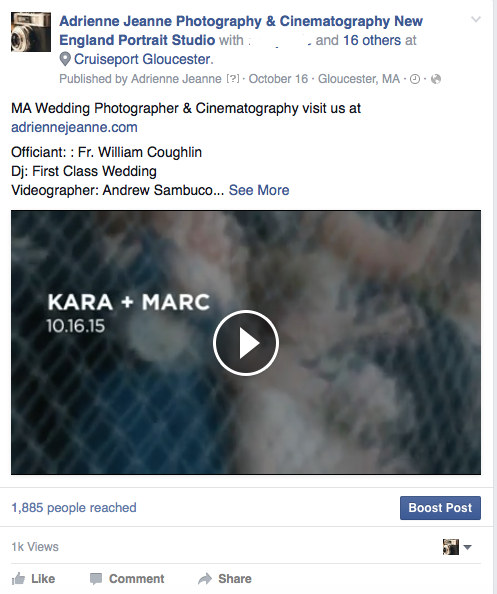
Task: Click the globe public audience icon
Action: click(x=436, y=79)
